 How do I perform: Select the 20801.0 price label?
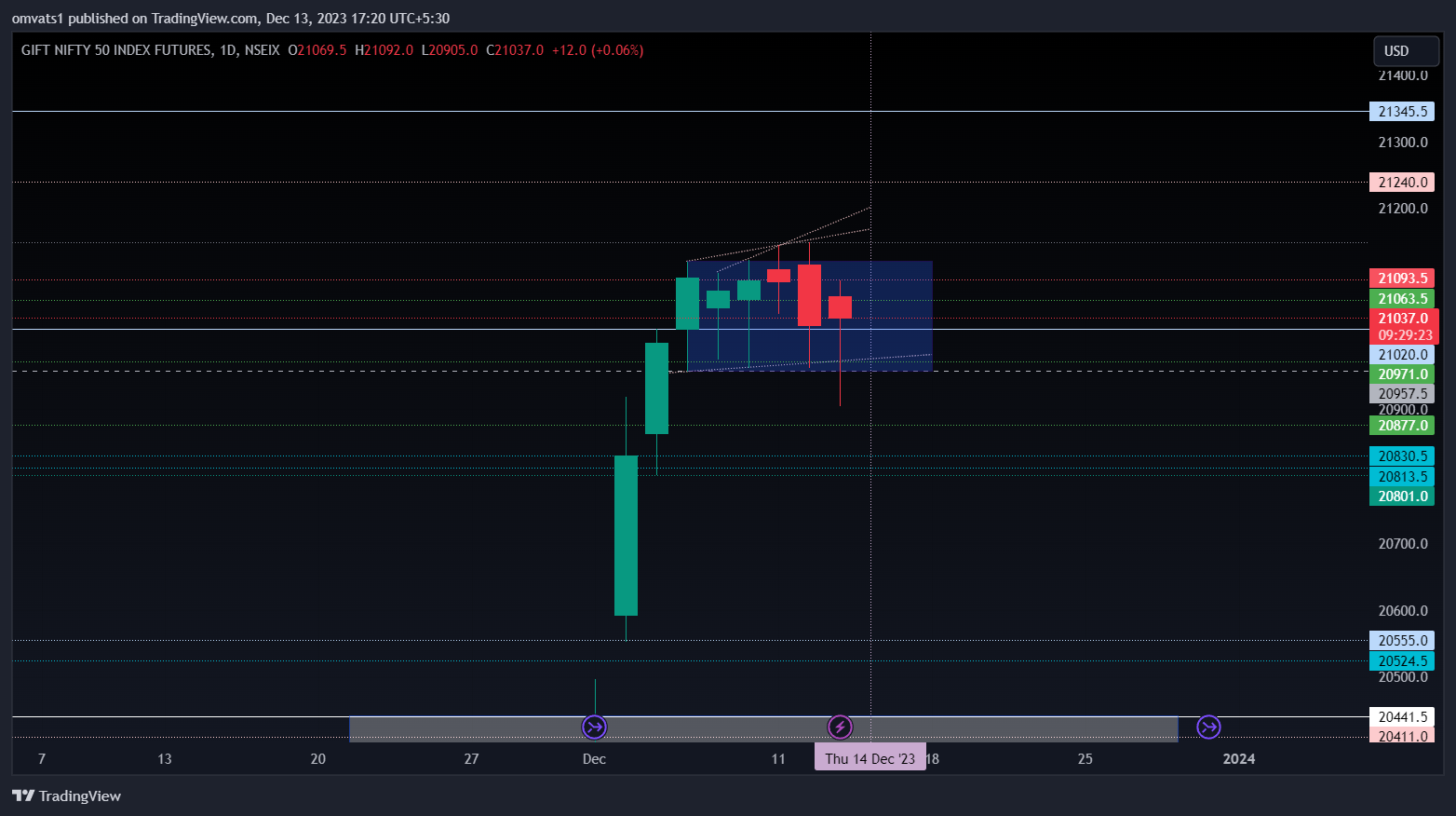point(1402,496)
